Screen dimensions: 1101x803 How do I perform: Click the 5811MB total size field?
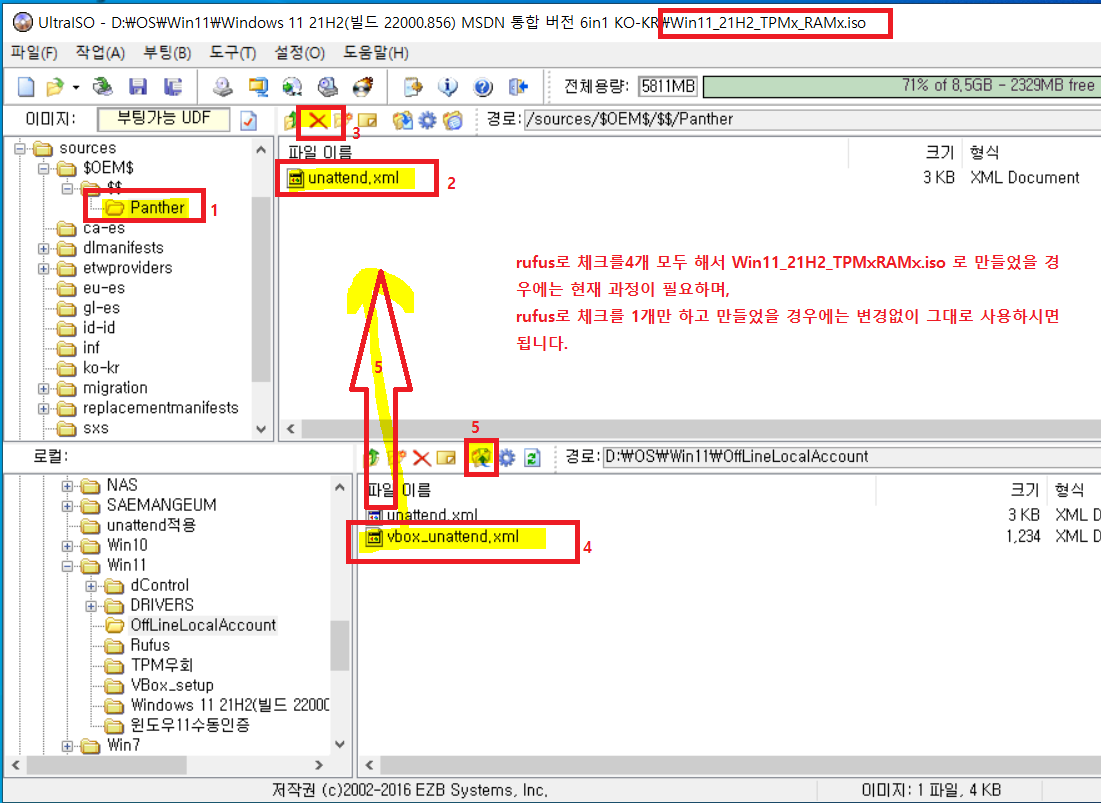click(x=668, y=86)
